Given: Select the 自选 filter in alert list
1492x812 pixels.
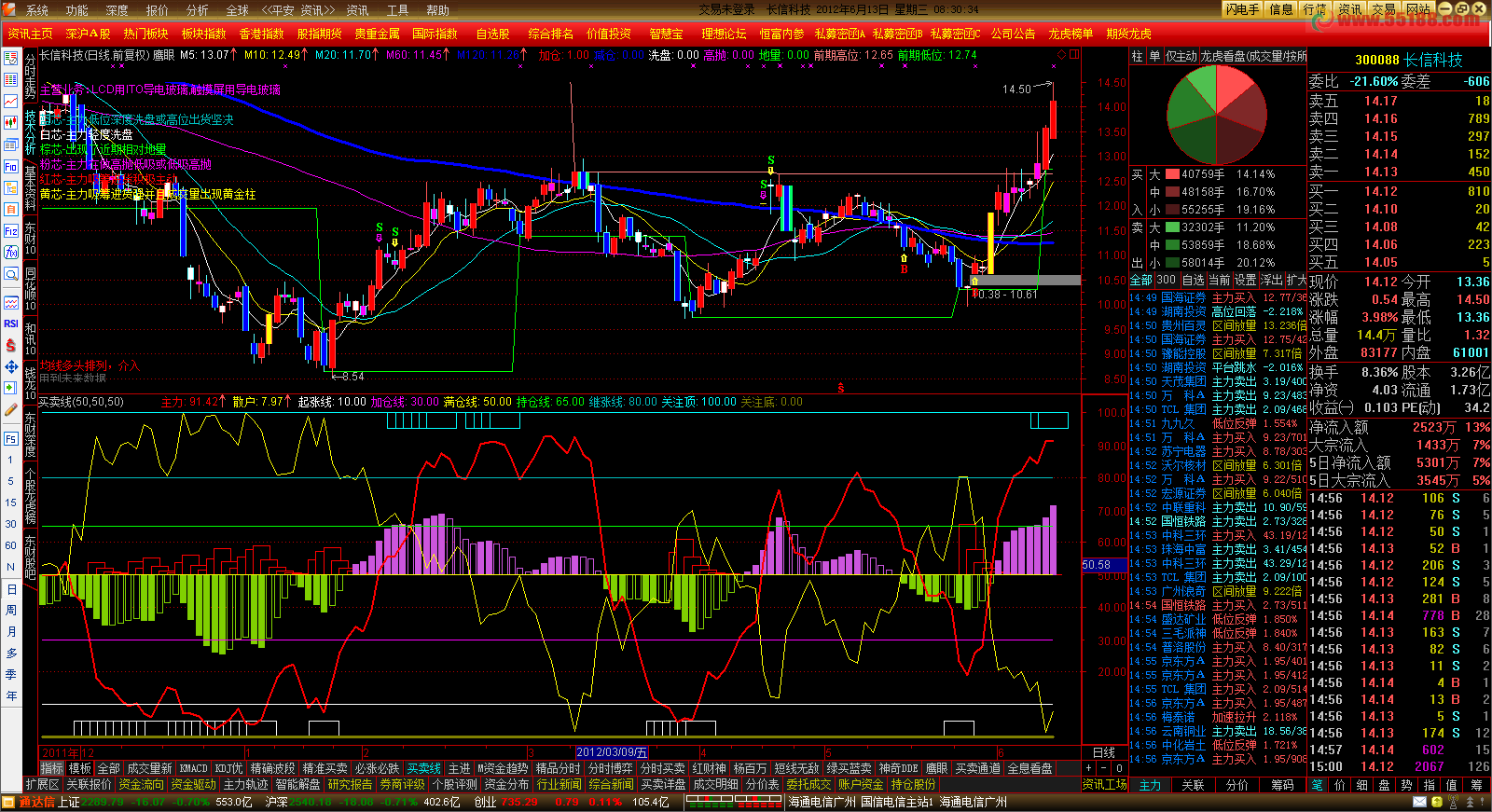Looking at the screenshot, I should 1193,280.
